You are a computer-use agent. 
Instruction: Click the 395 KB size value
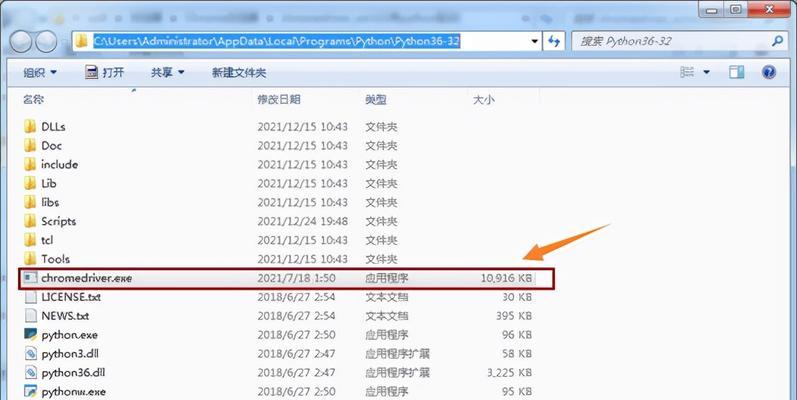click(514, 316)
